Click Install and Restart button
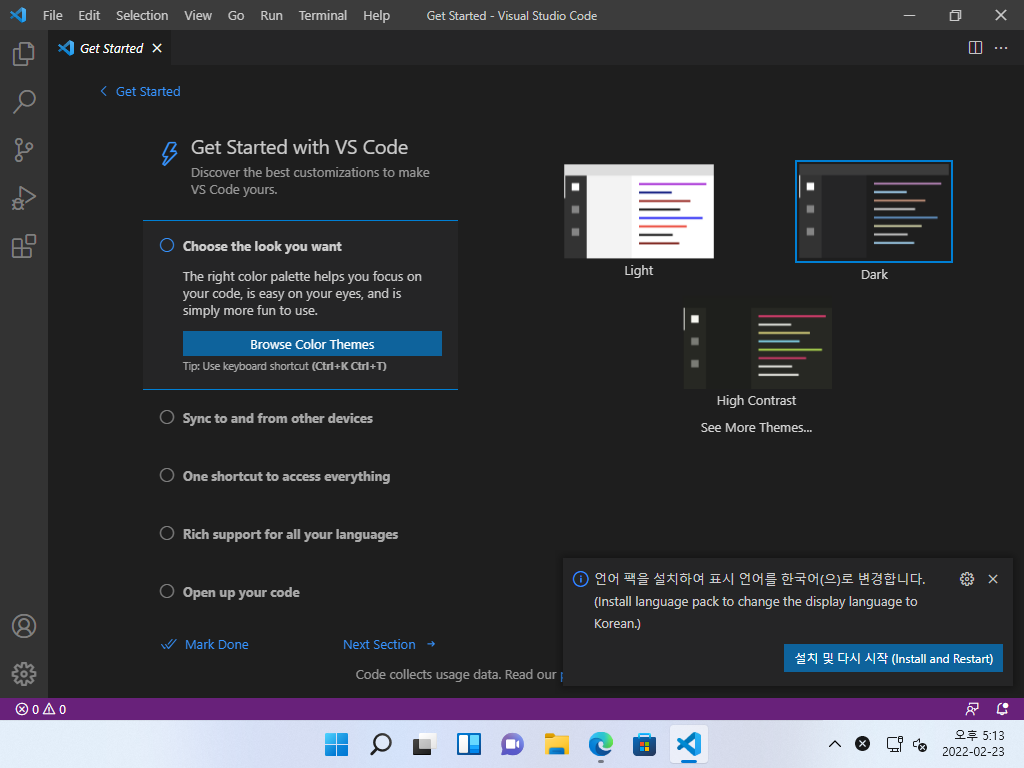The image size is (1024, 768). [x=893, y=658]
